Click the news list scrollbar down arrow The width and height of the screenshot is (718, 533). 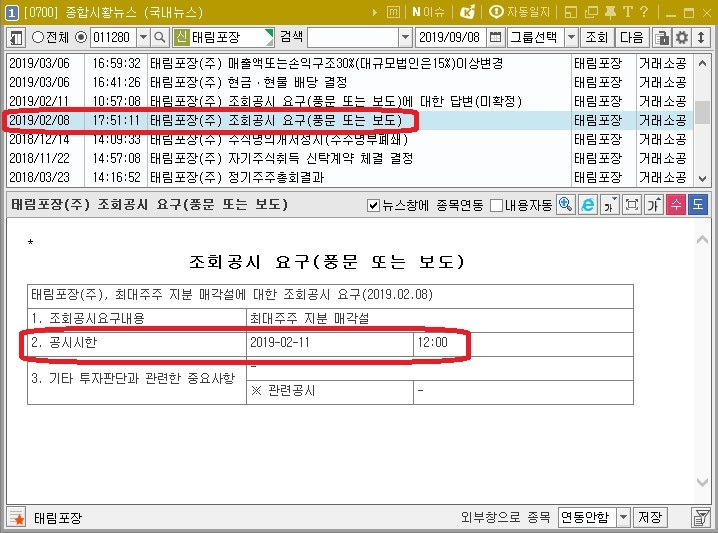[702, 179]
